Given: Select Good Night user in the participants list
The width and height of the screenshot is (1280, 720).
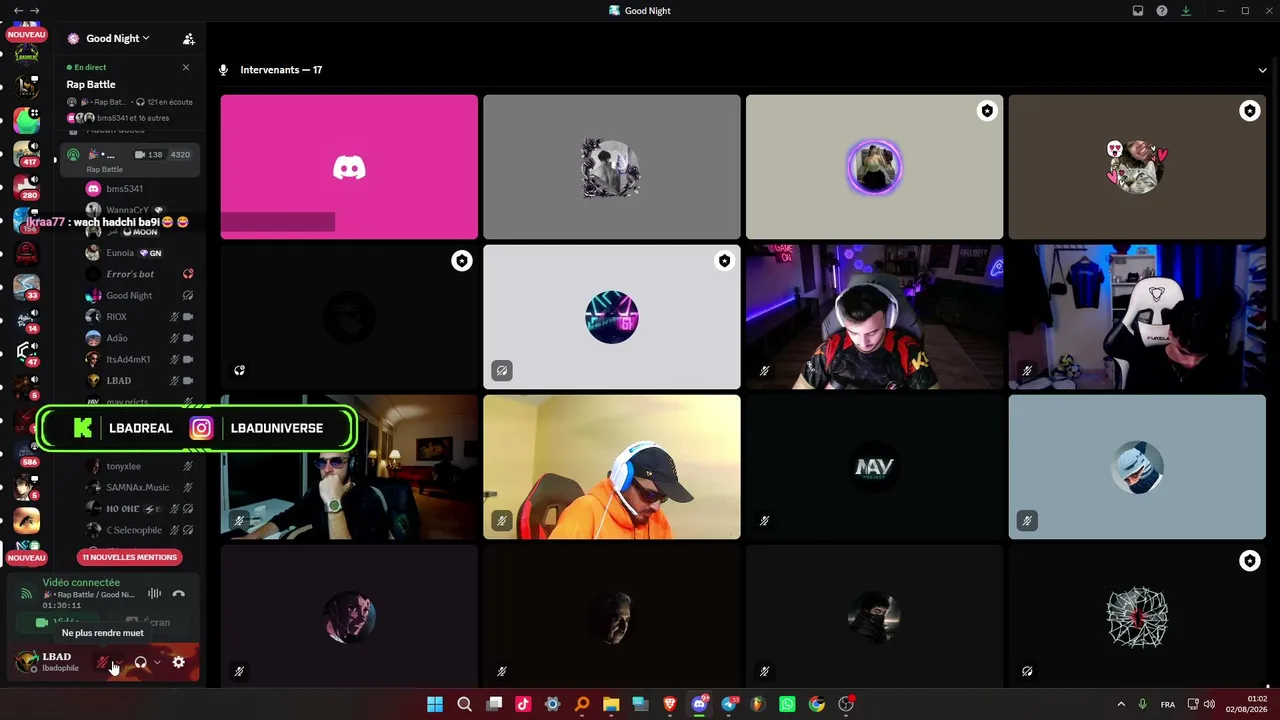Looking at the screenshot, I should click(129, 295).
